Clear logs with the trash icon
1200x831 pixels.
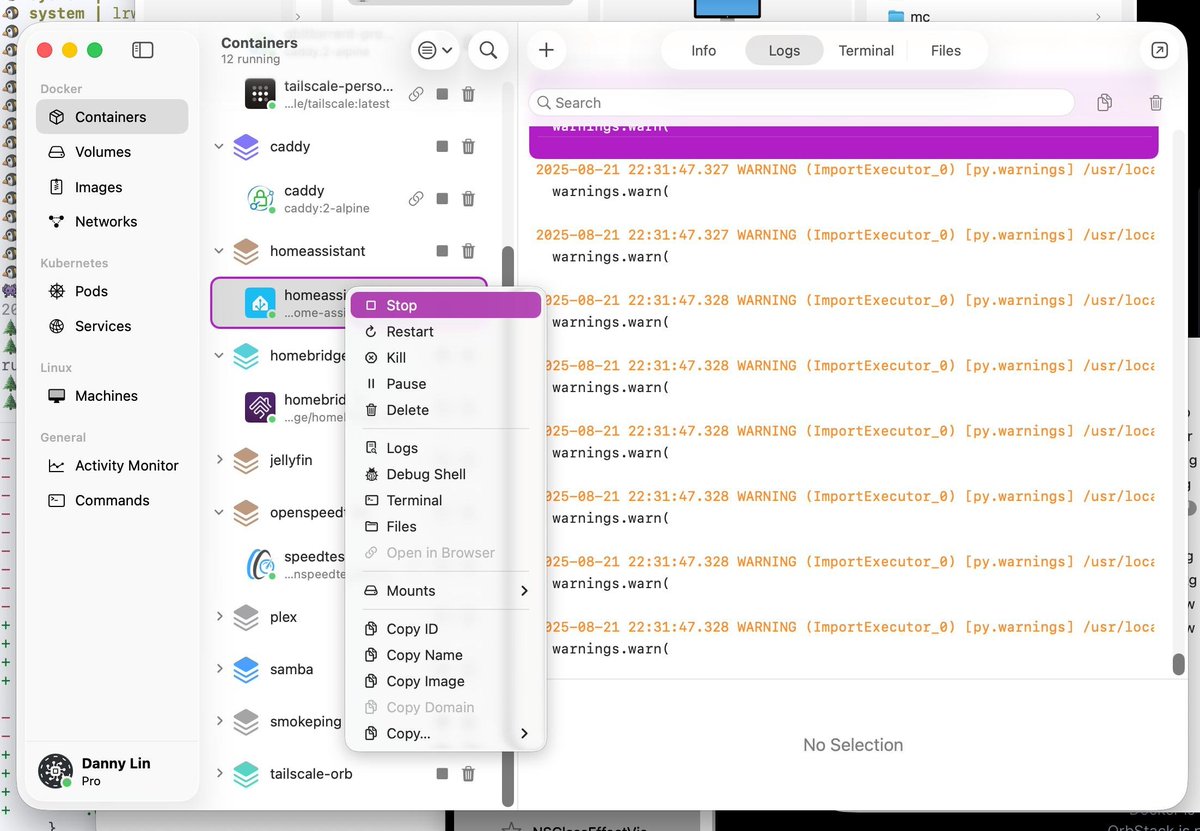click(x=1156, y=102)
